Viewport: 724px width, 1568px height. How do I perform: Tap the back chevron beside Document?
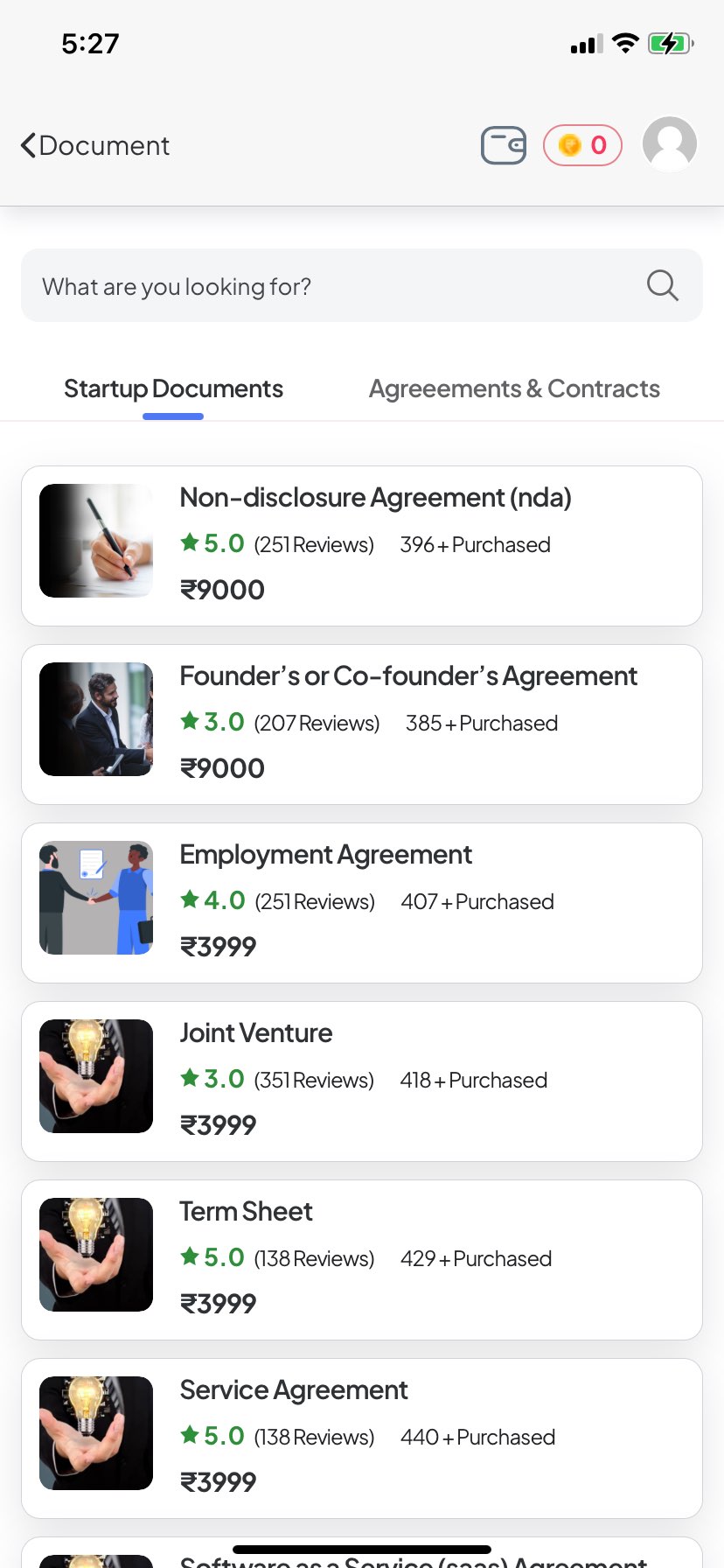29,145
